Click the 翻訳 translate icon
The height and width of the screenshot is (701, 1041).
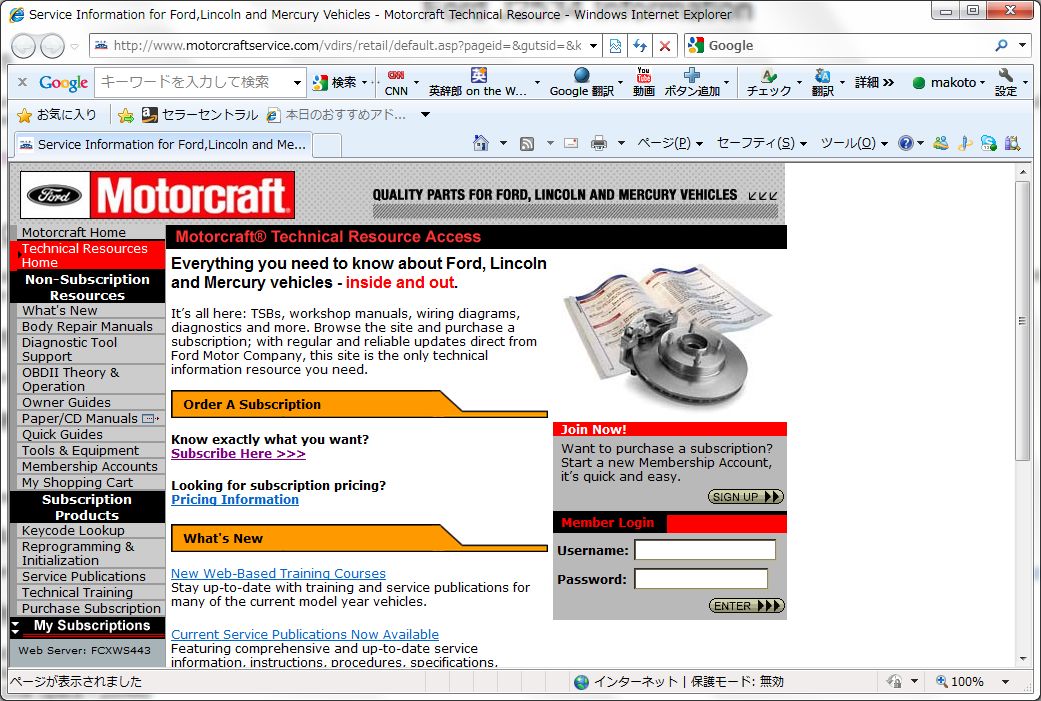click(823, 75)
